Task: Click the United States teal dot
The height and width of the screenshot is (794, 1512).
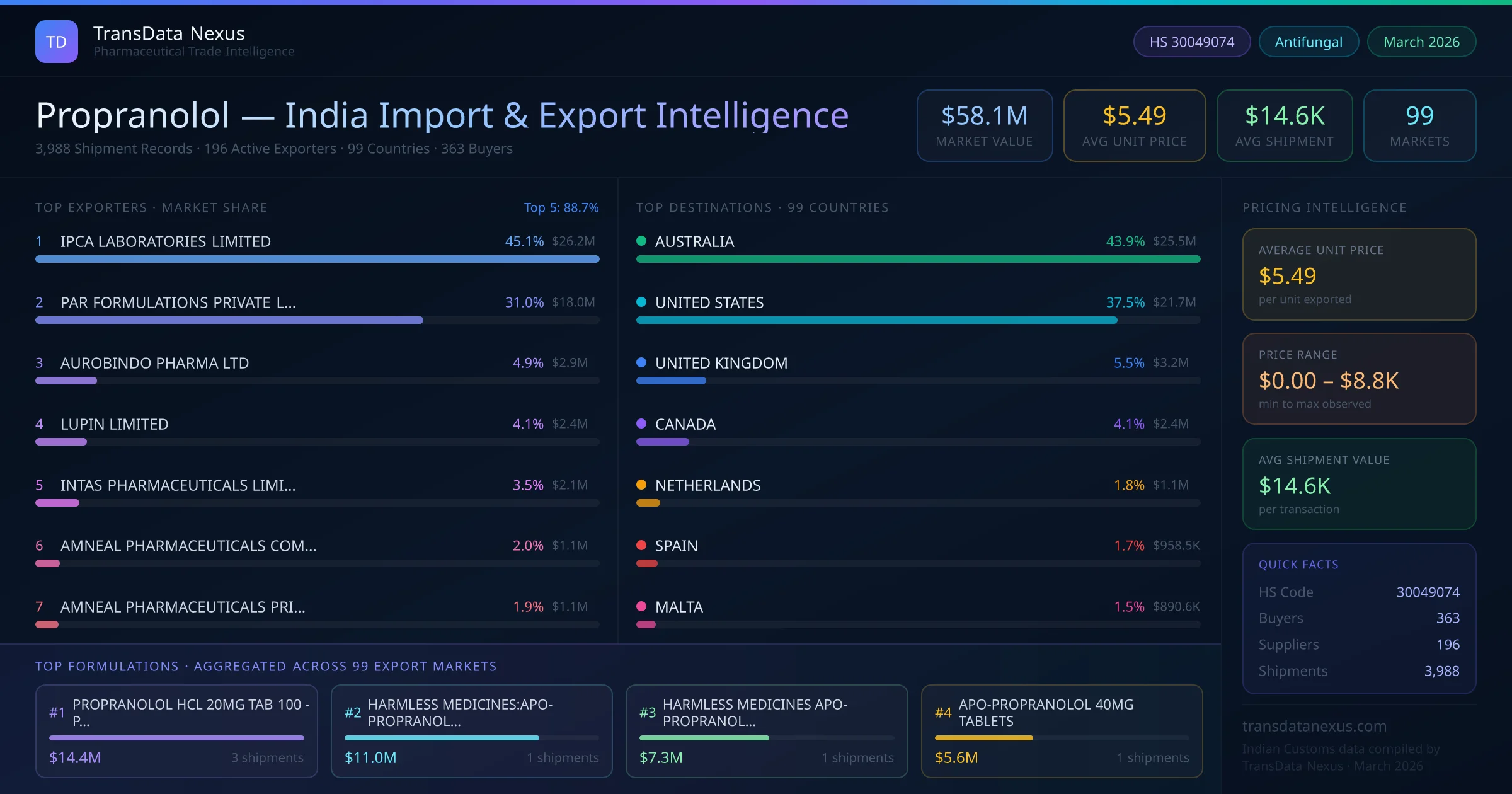Action: pyautogui.click(x=641, y=302)
